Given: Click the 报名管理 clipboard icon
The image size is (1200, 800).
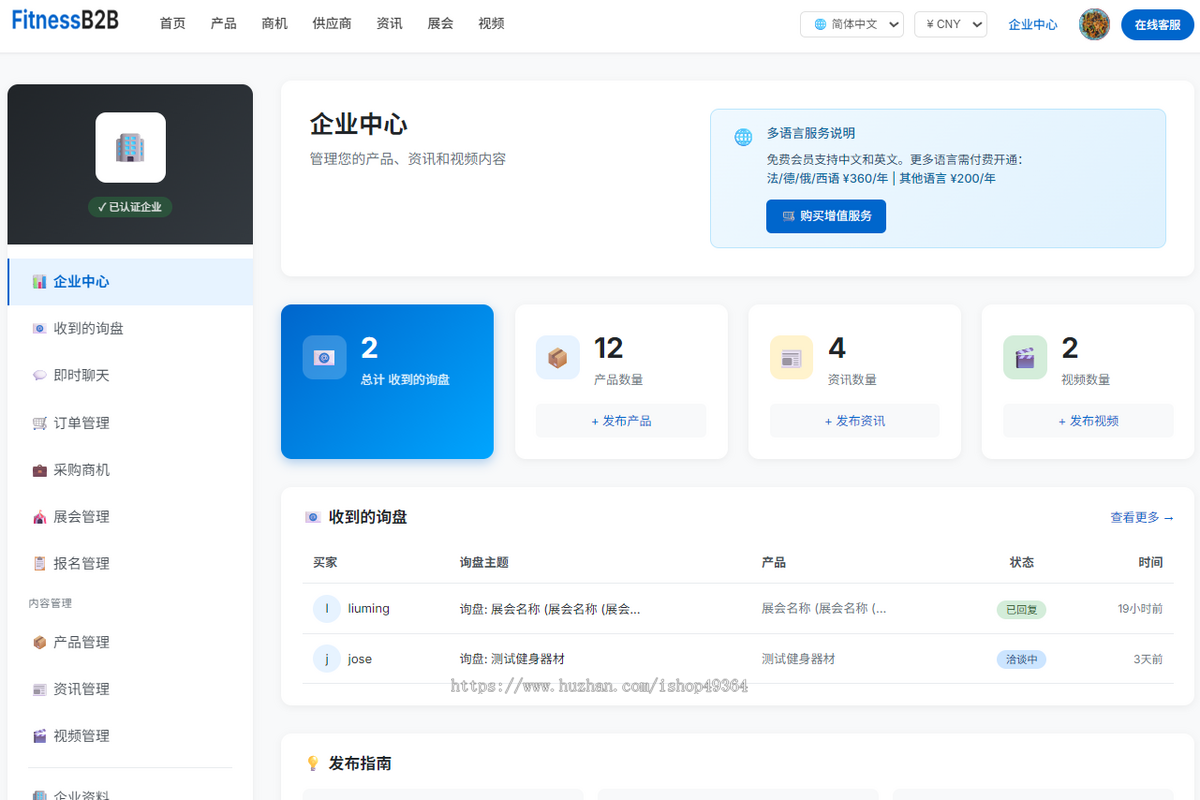Looking at the screenshot, I should [39, 564].
